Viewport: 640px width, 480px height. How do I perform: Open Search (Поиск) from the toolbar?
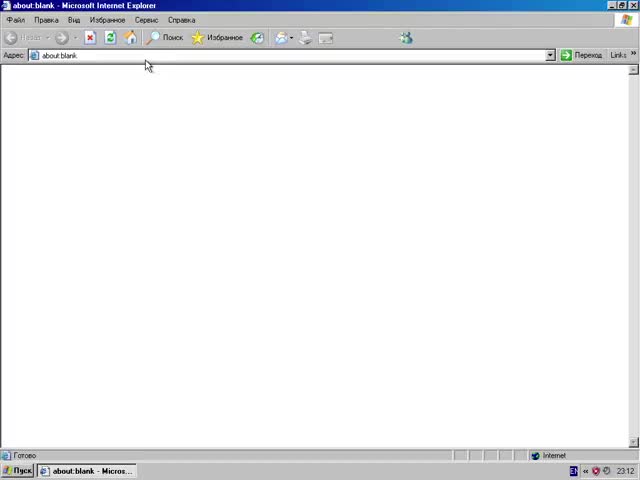coord(165,38)
